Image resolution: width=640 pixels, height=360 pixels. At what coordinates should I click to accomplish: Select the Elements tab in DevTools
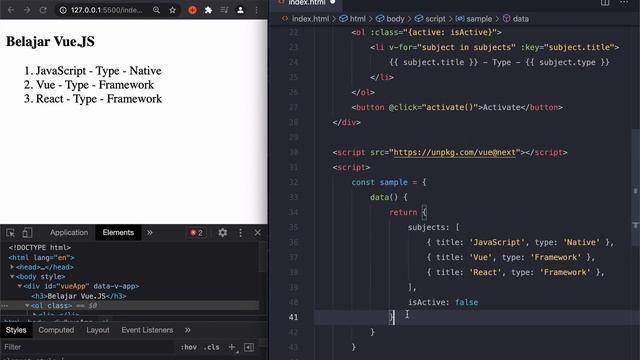[118, 232]
